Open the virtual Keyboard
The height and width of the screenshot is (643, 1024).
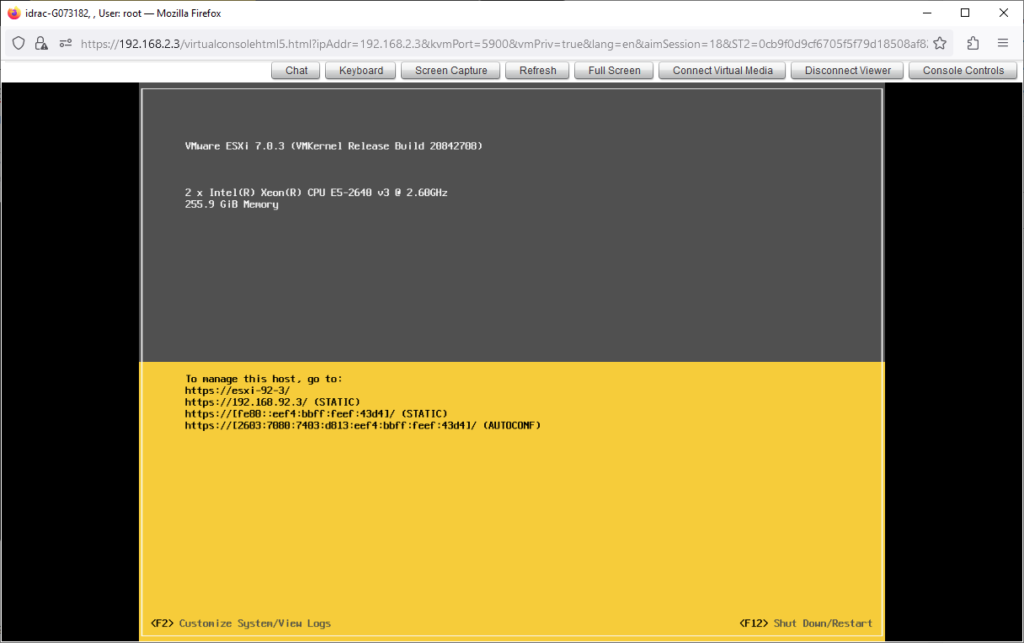tap(361, 70)
